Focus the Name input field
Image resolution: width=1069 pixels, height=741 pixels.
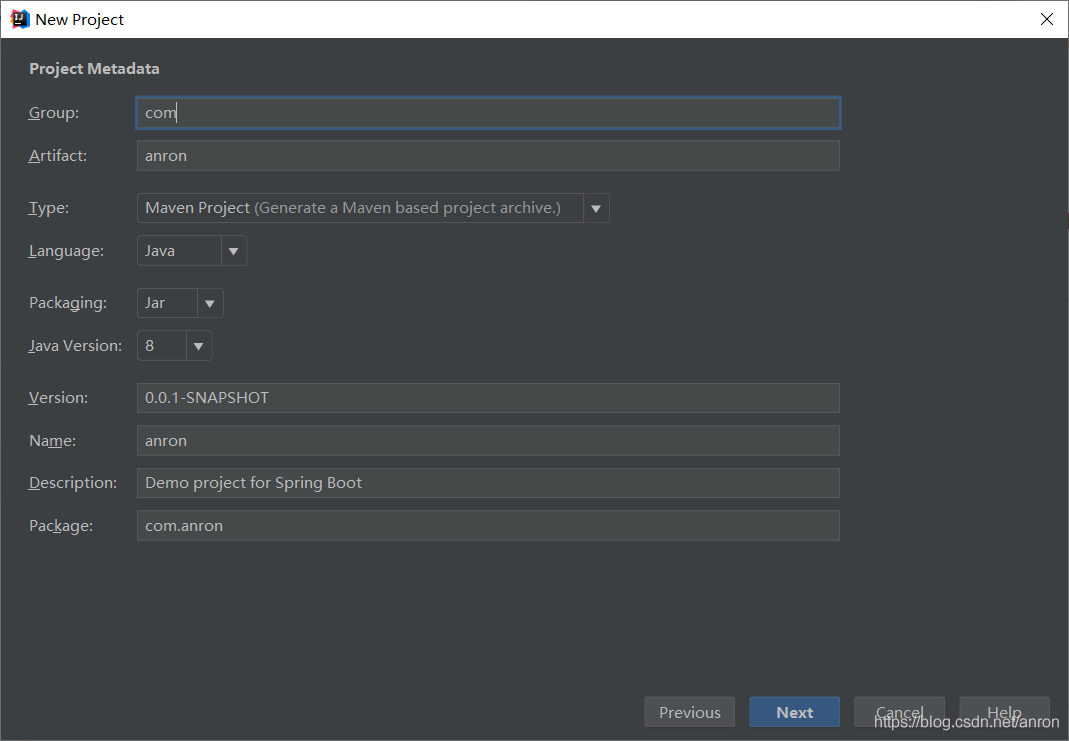(488, 440)
